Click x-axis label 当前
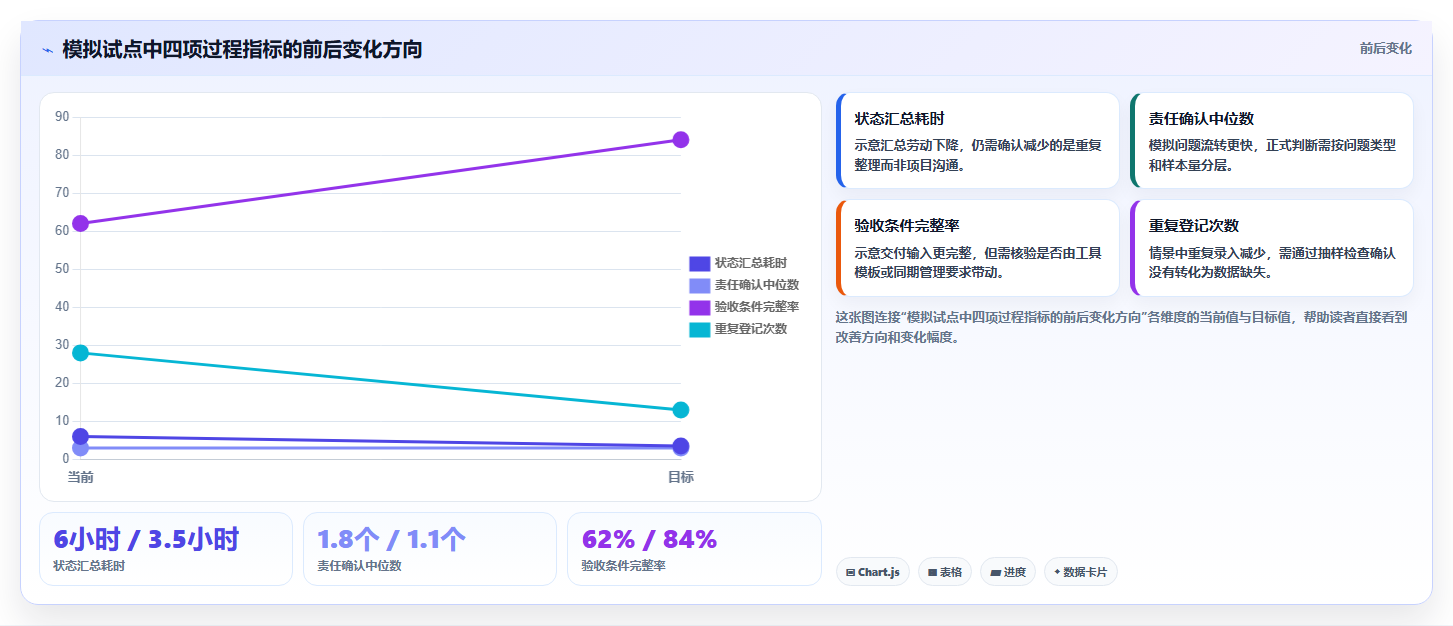Screen dimensions: 1453x626 pos(81,477)
